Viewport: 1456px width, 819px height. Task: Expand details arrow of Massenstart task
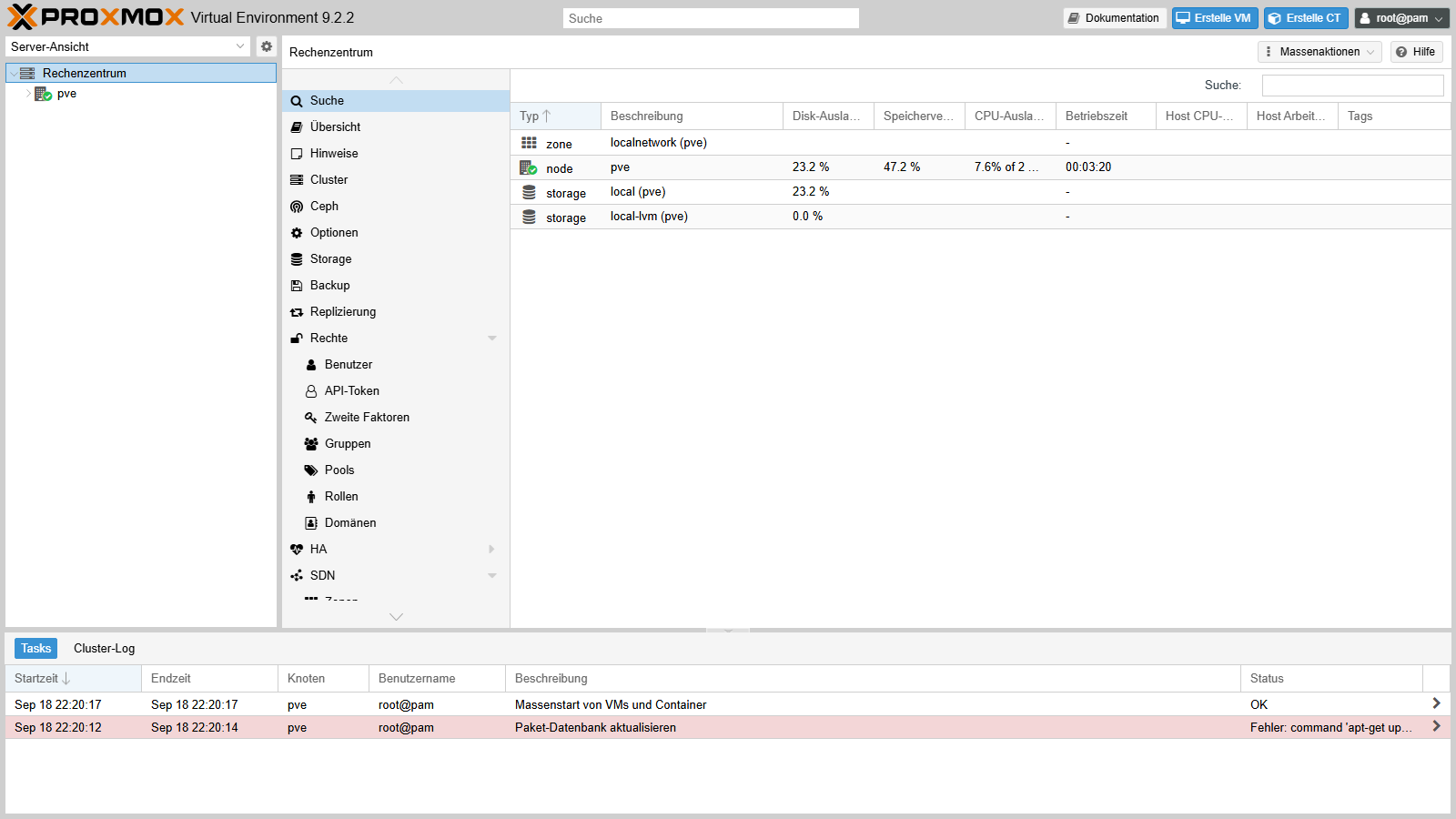tap(1436, 703)
